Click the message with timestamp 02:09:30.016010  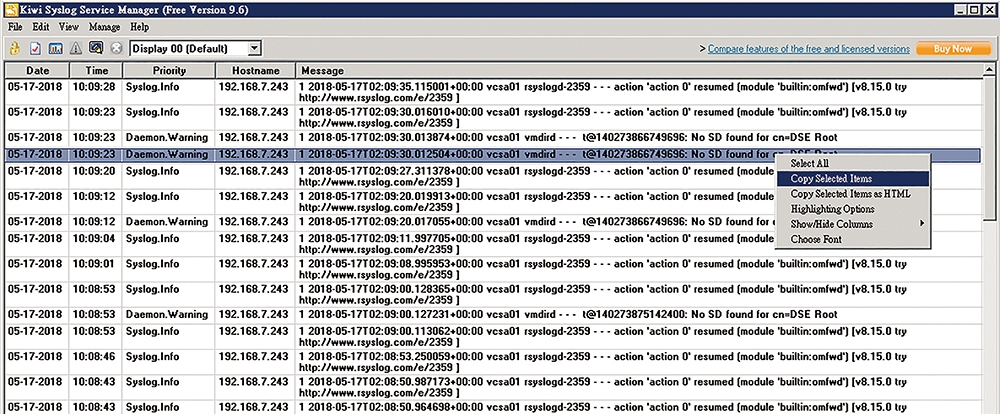[x=603, y=117]
